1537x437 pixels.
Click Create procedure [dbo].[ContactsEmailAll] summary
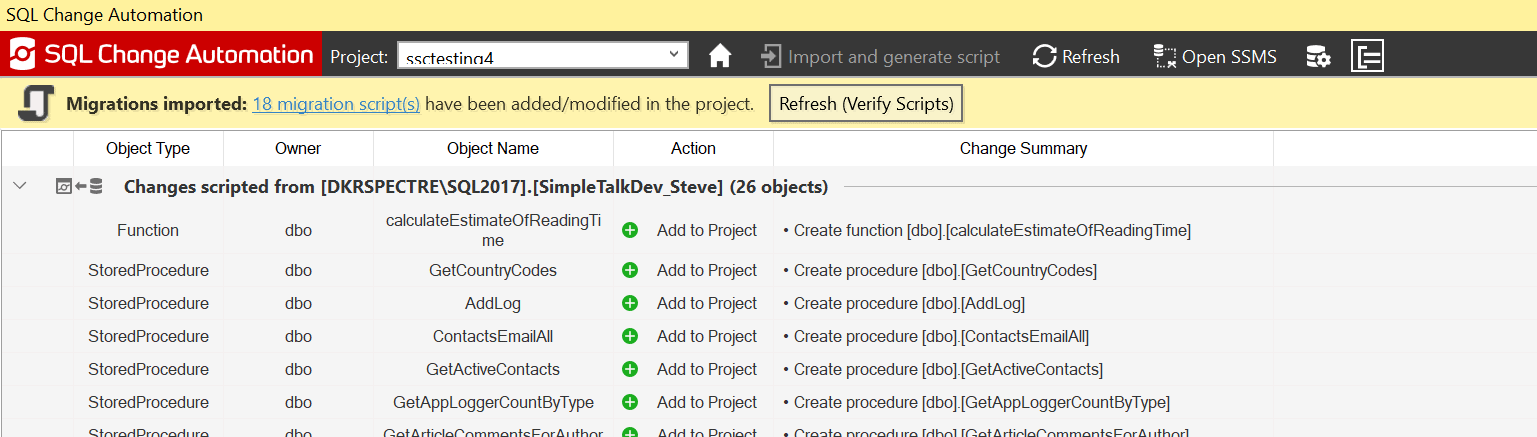point(936,336)
